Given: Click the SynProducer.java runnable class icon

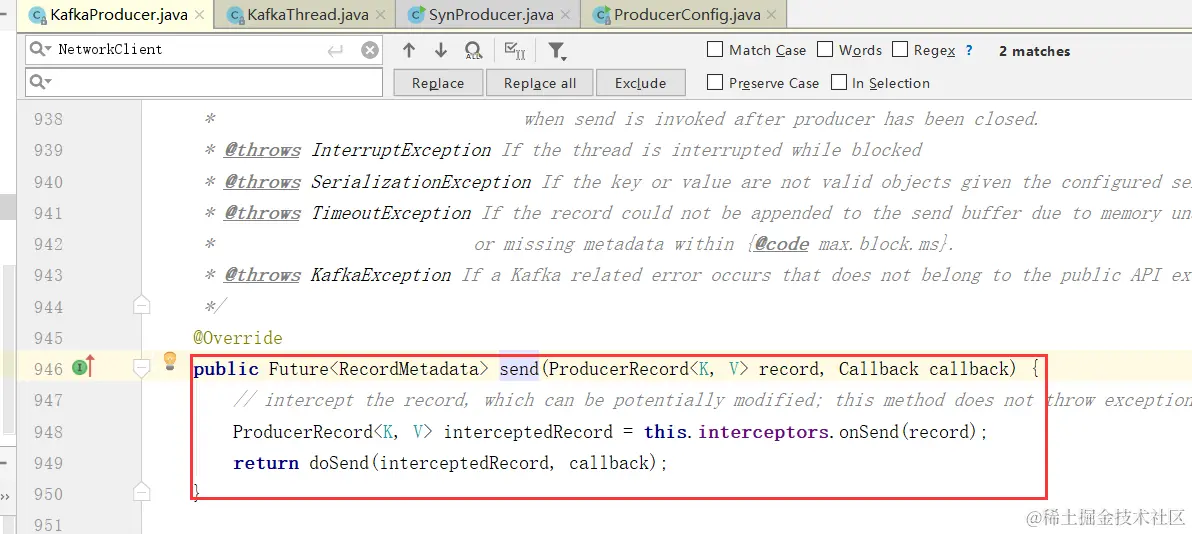Looking at the screenshot, I should tap(417, 14).
